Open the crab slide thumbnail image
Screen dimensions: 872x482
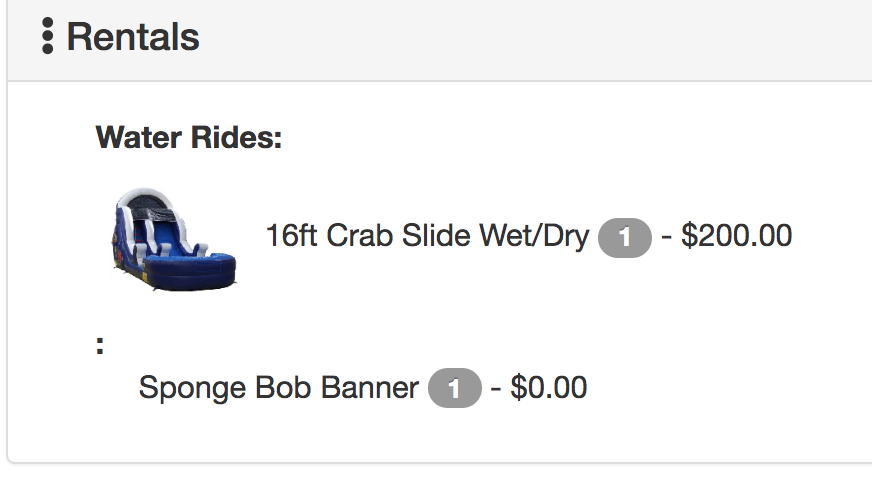[x=173, y=236]
